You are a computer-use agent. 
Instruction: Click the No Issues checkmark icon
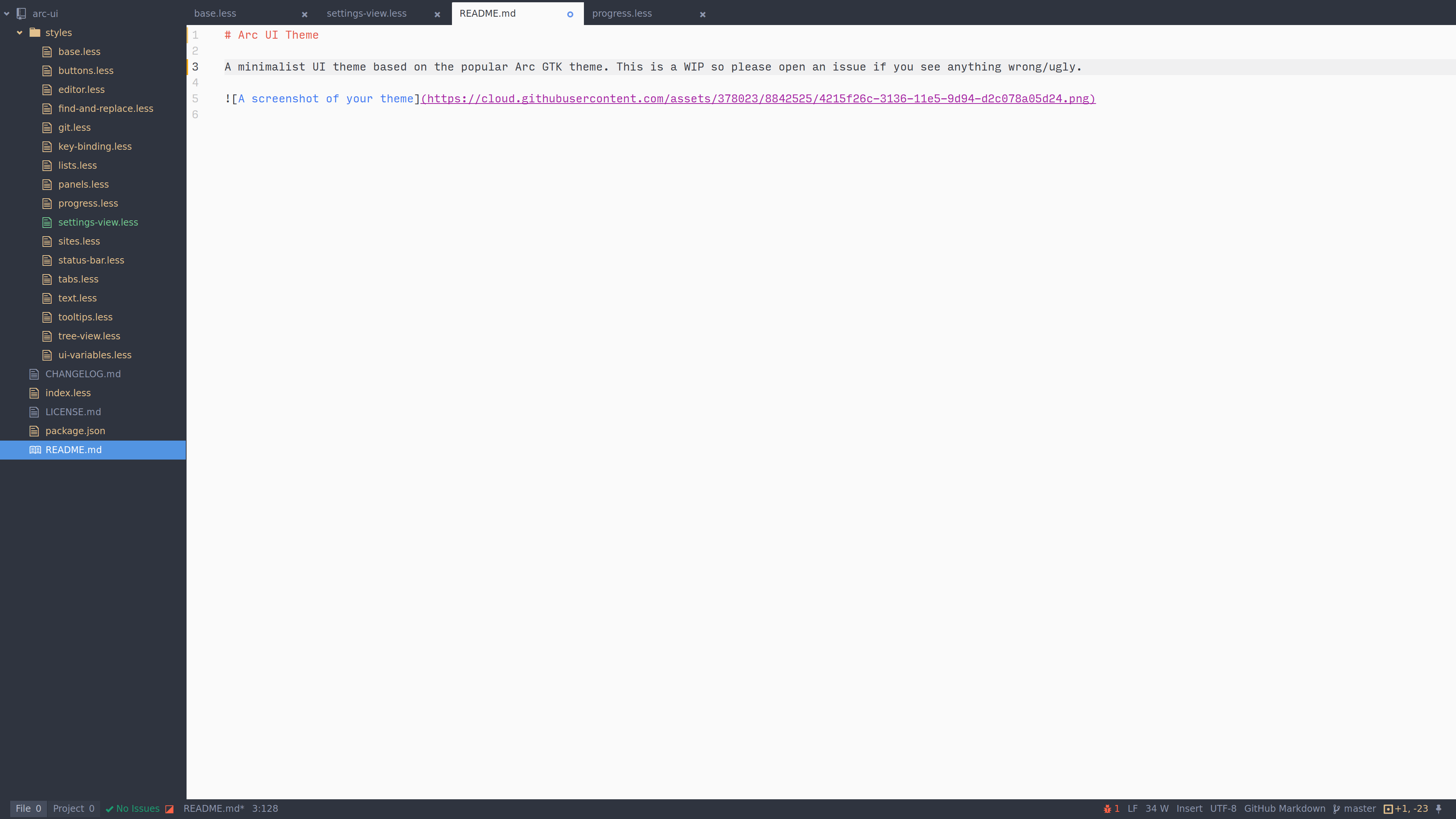click(x=108, y=808)
